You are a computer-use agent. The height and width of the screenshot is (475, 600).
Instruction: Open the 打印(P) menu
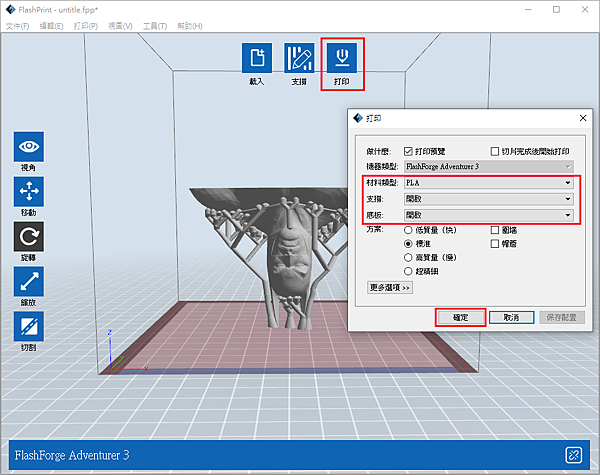point(86,26)
